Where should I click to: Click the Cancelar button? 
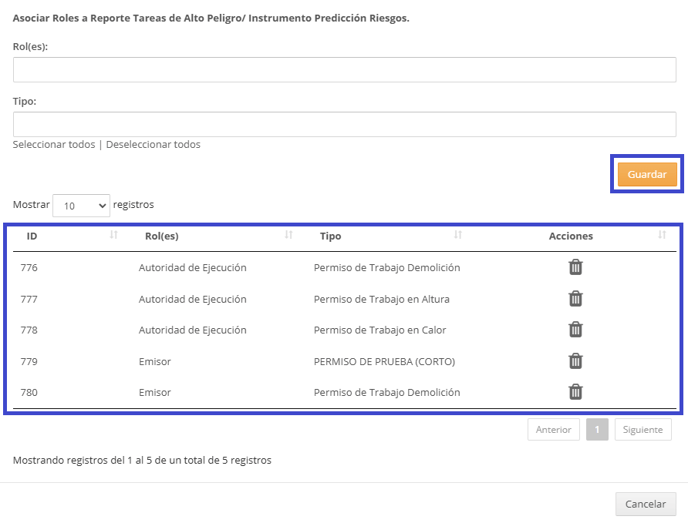(x=645, y=504)
